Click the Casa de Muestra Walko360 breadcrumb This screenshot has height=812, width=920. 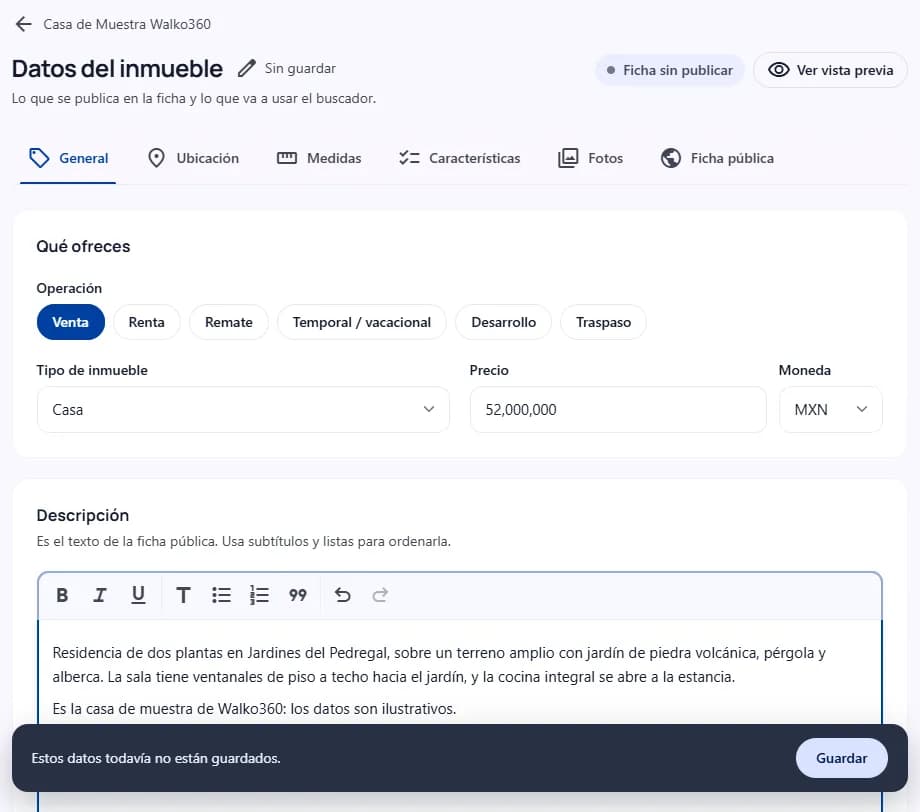(x=127, y=24)
